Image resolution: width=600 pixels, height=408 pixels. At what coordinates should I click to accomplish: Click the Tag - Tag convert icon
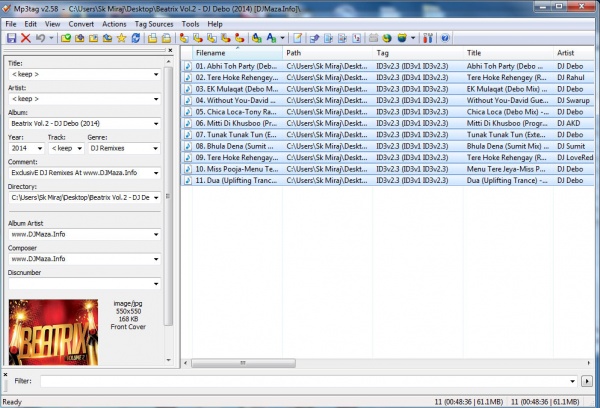pyautogui.click(x=240, y=38)
